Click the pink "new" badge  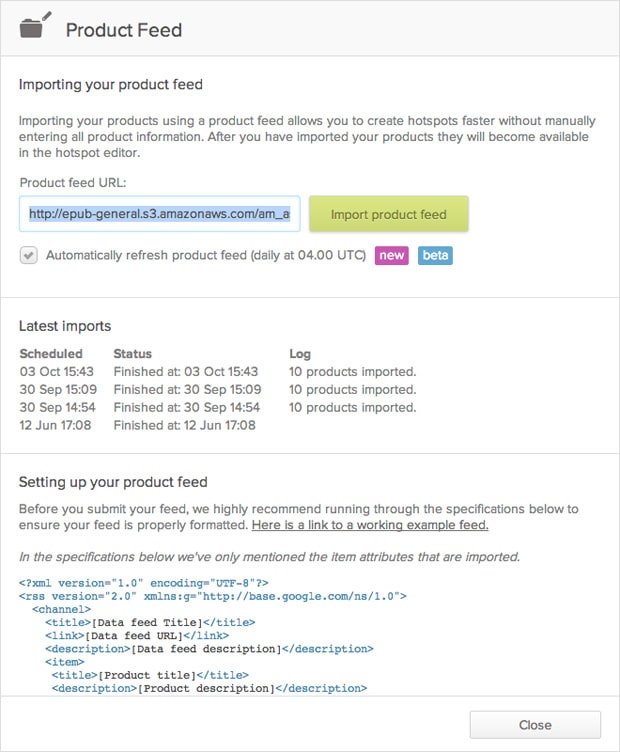click(391, 256)
